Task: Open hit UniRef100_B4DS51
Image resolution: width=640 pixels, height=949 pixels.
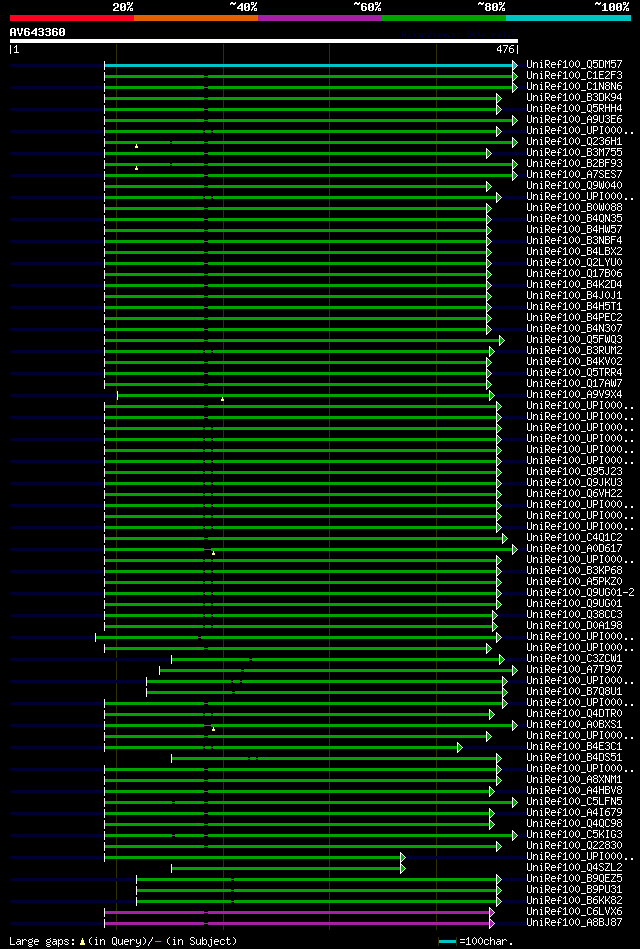Action: click(574, 758)
